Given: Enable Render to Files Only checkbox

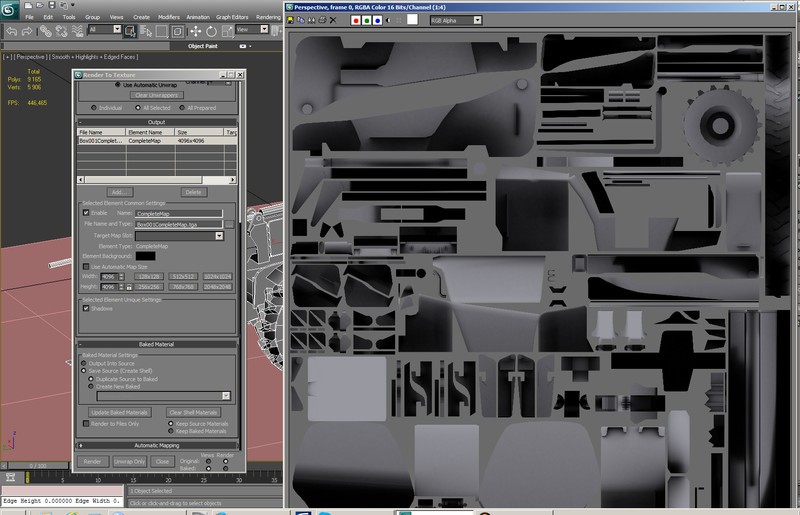Looking at the screenshot, I should [x=86, y=424].
